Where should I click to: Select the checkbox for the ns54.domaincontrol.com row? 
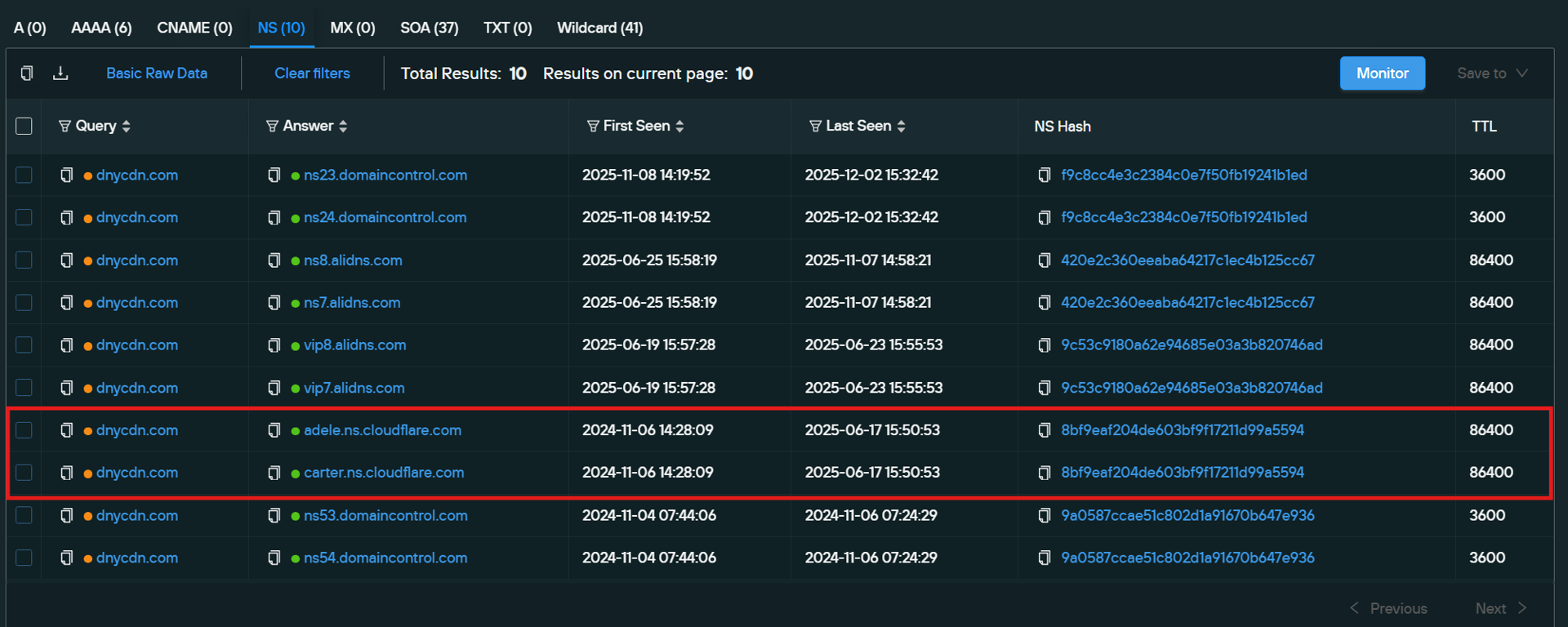24,558
